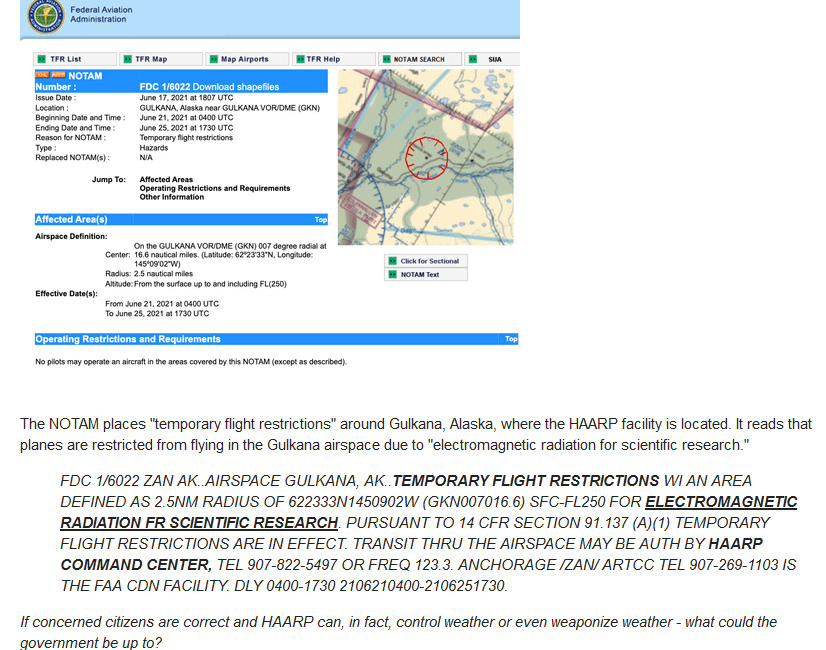Click the Federal Aviation Administration seal logo

click(x=46, y=16)
